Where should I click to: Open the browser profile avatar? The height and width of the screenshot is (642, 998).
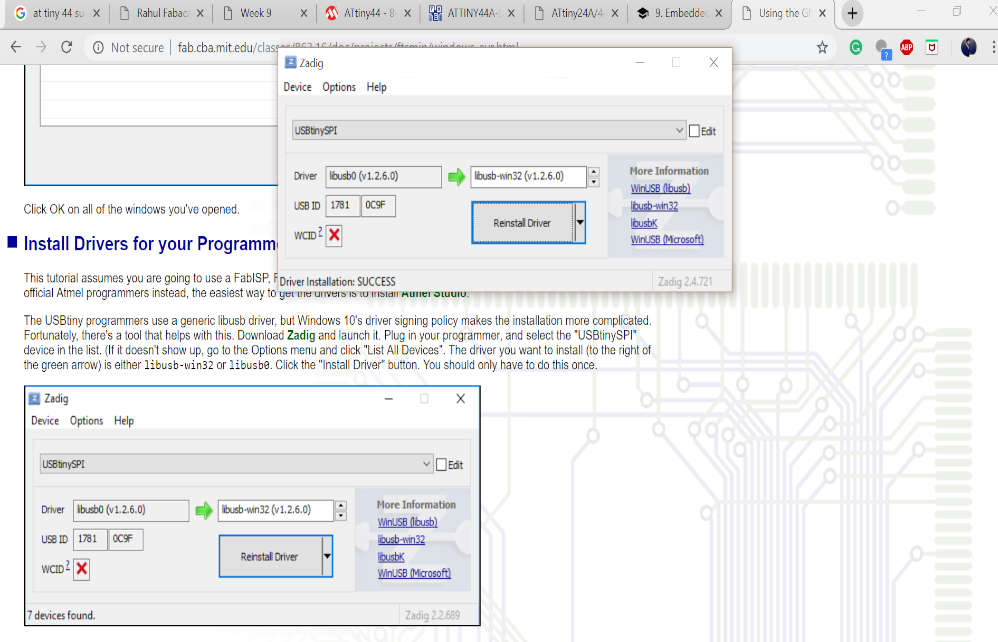969,47
